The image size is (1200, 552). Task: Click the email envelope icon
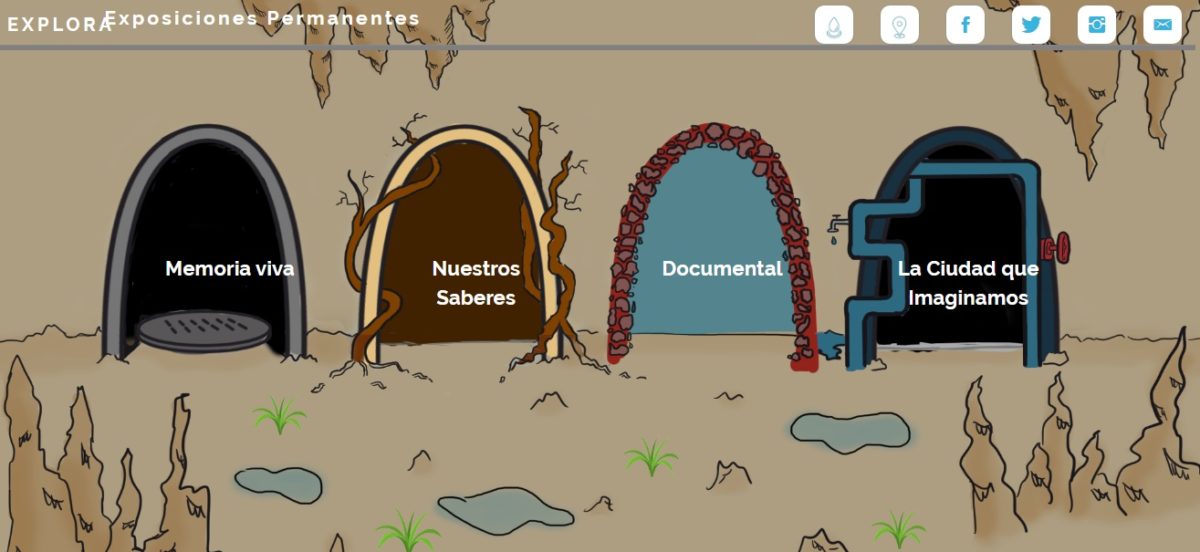[x=1162, y=25]
